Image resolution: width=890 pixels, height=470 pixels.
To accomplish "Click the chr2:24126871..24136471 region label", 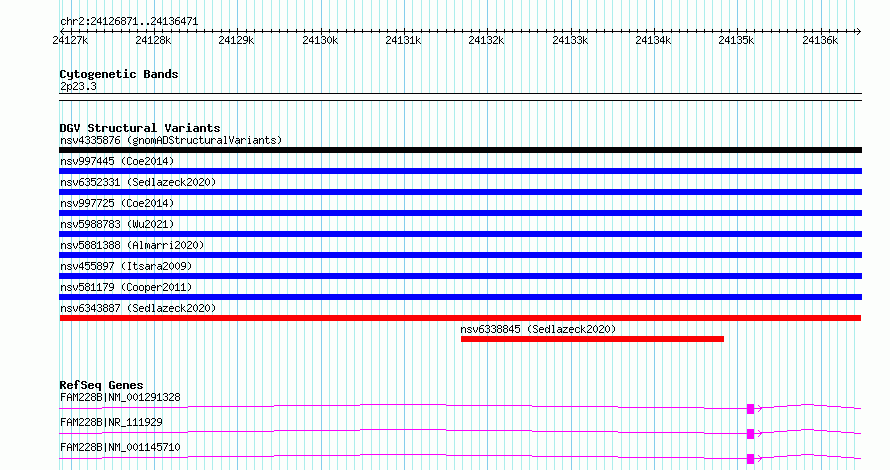I will click(x=129, y=22).
